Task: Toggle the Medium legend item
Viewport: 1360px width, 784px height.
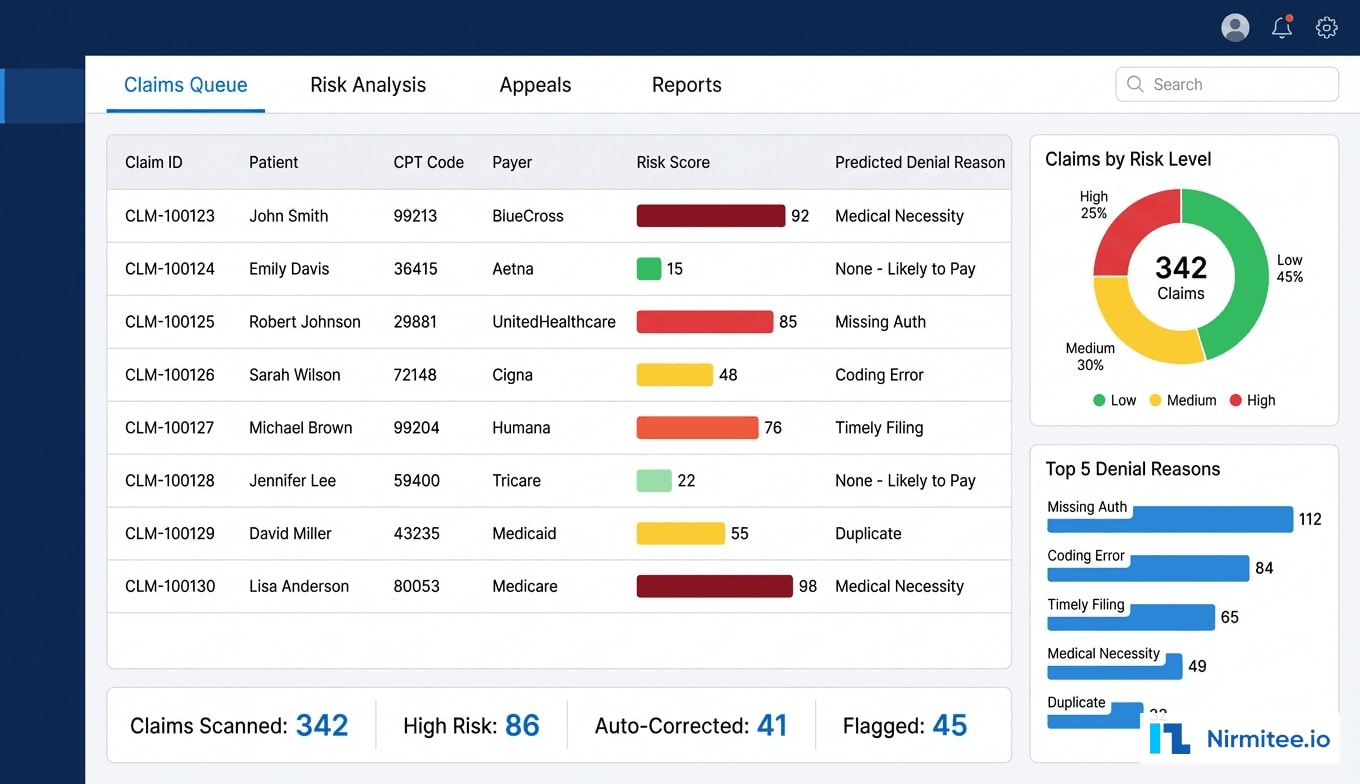Action: (1180, 400)
